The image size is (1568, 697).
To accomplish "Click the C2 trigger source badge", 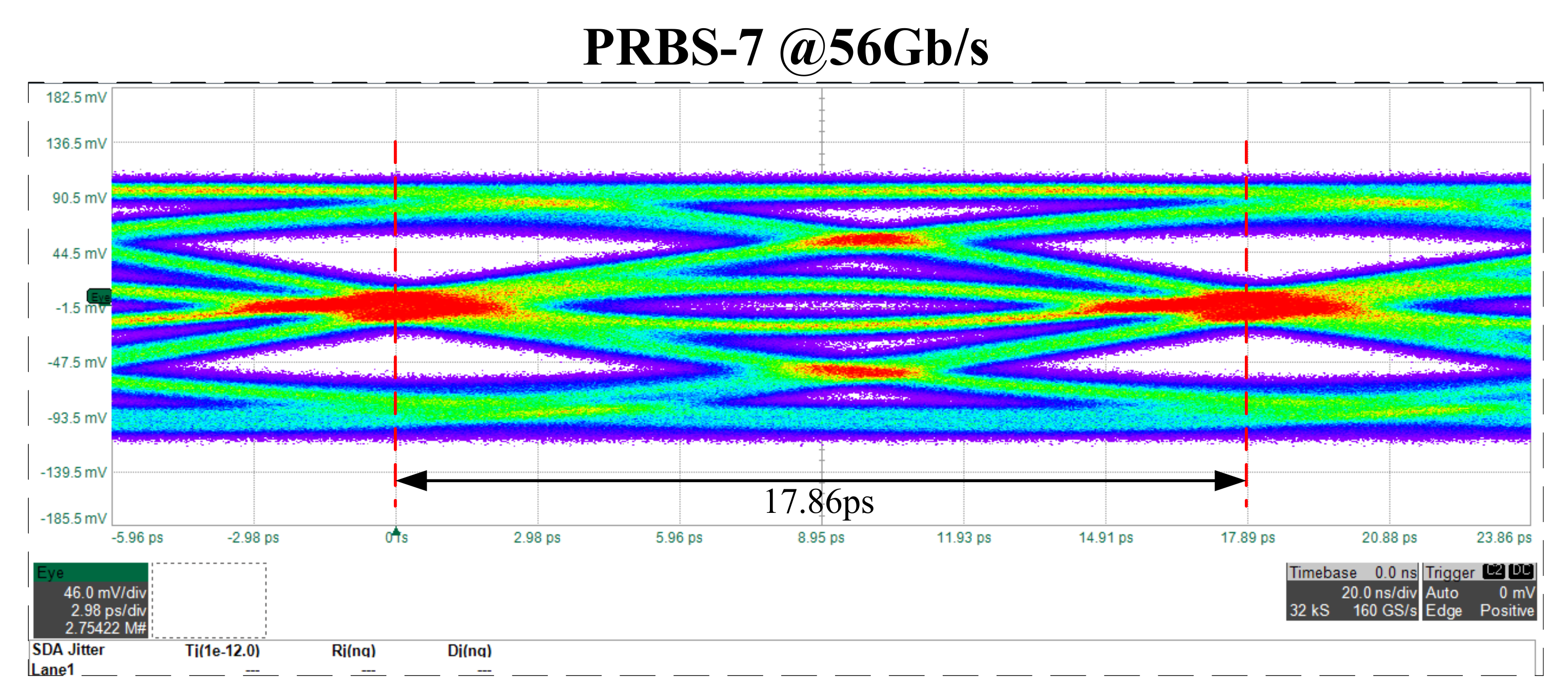I will coord(1494,571).
